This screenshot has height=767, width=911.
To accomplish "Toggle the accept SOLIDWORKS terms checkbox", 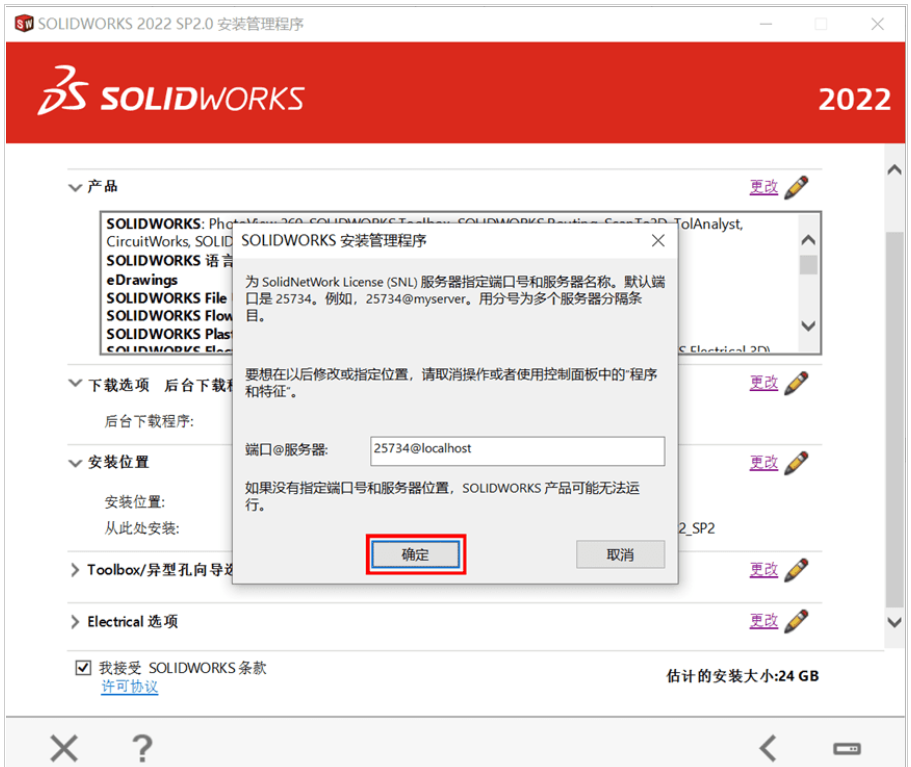I will [x=83, y=667].
